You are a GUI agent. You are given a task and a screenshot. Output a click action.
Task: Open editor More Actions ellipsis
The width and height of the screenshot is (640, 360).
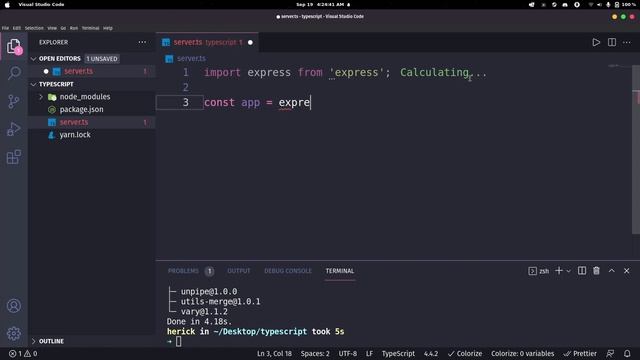[x=627, y=42]
